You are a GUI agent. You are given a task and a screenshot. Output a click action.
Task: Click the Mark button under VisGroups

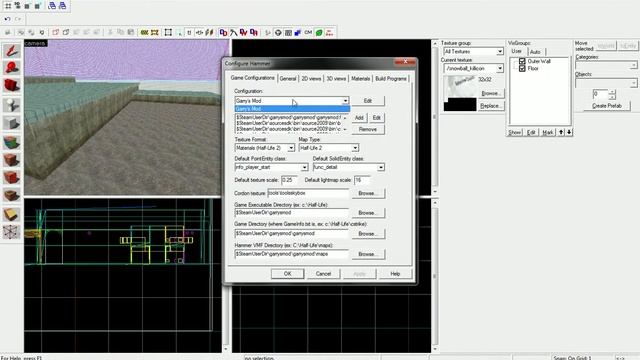547,132
